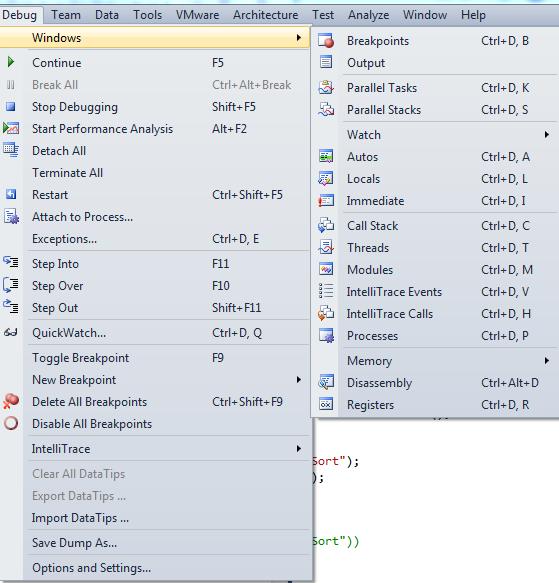559x583 pixels.
Task: Click the Attach to Process icon
Action: (11, 216)
